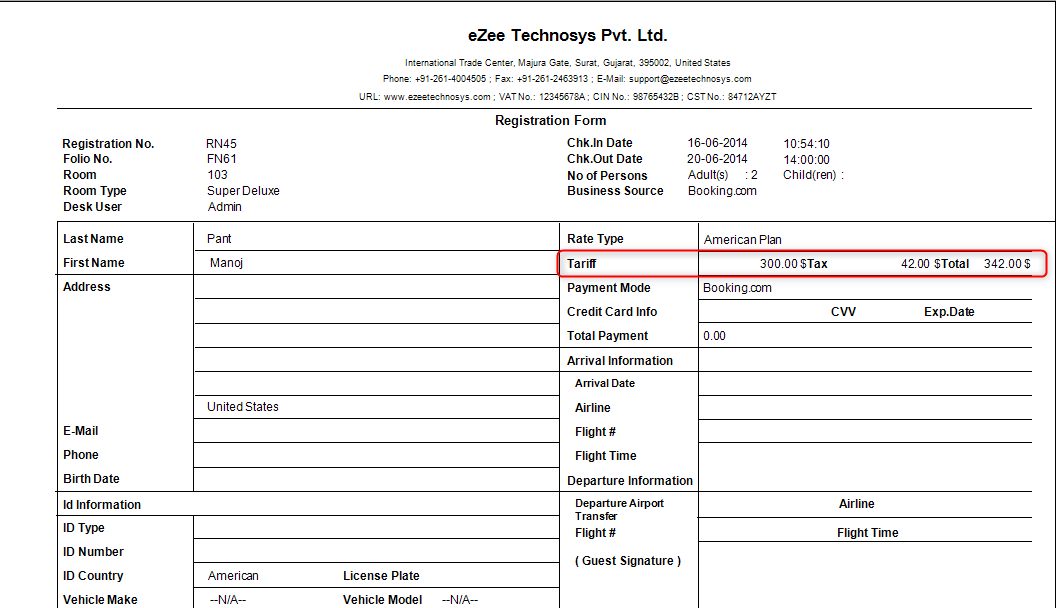This screenshot has height=608, width=1056.
Task: Click the Vehicle Make label
Action: [100, 600]
